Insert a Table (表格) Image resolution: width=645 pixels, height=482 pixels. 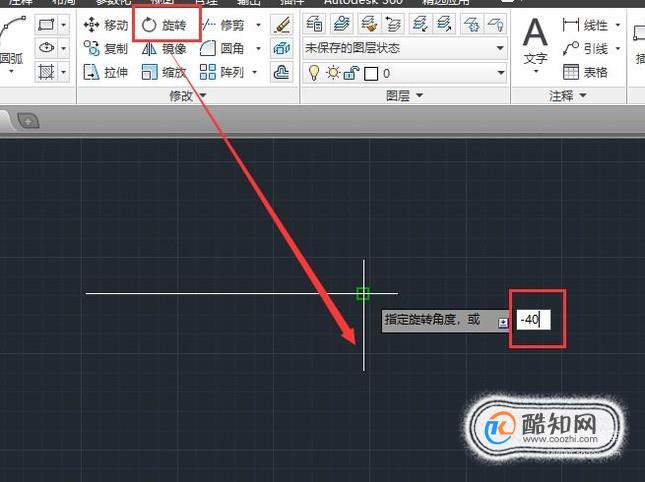[x=586, y=72]
